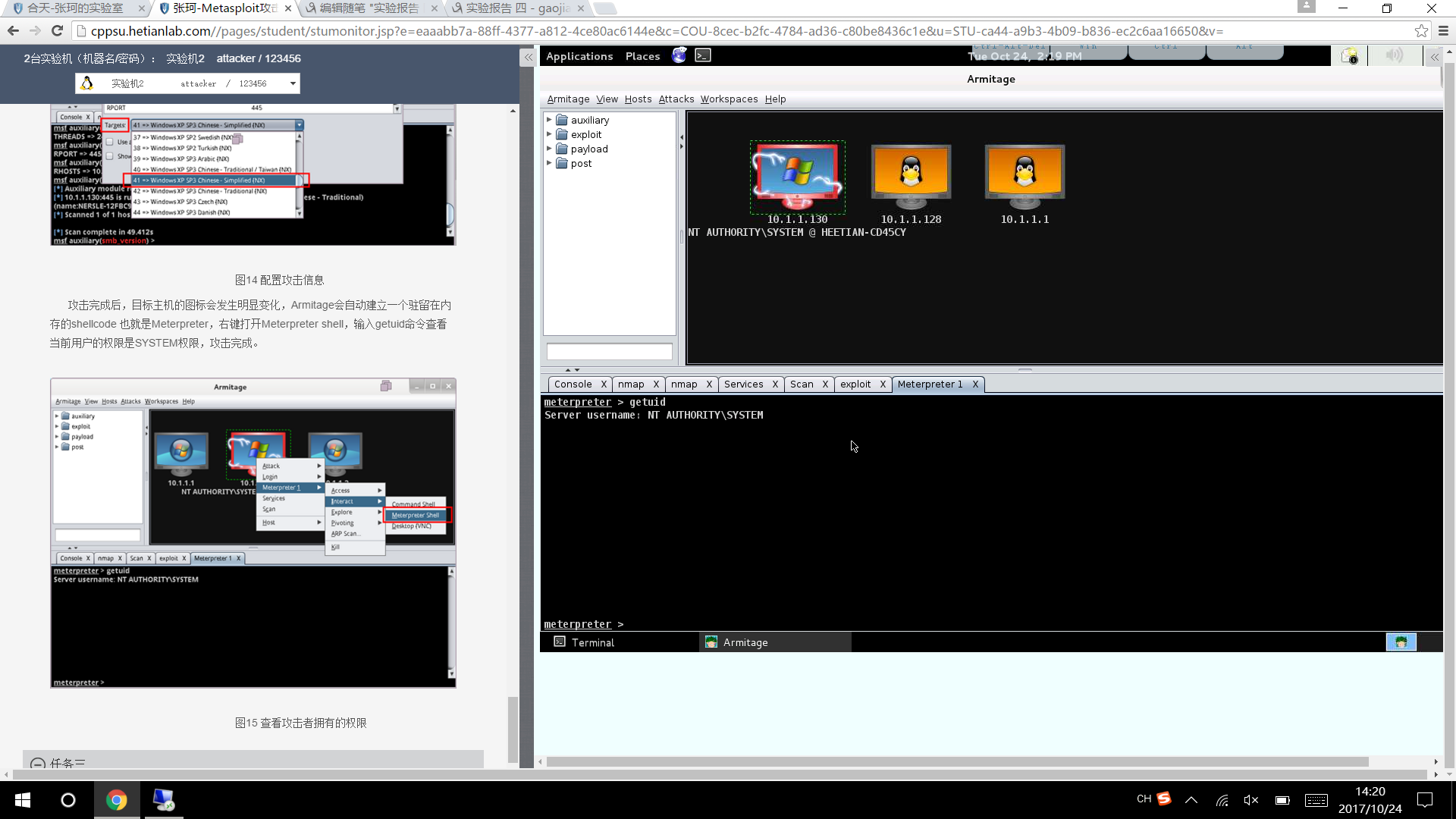Open the Help menu in Armitage

775,99
